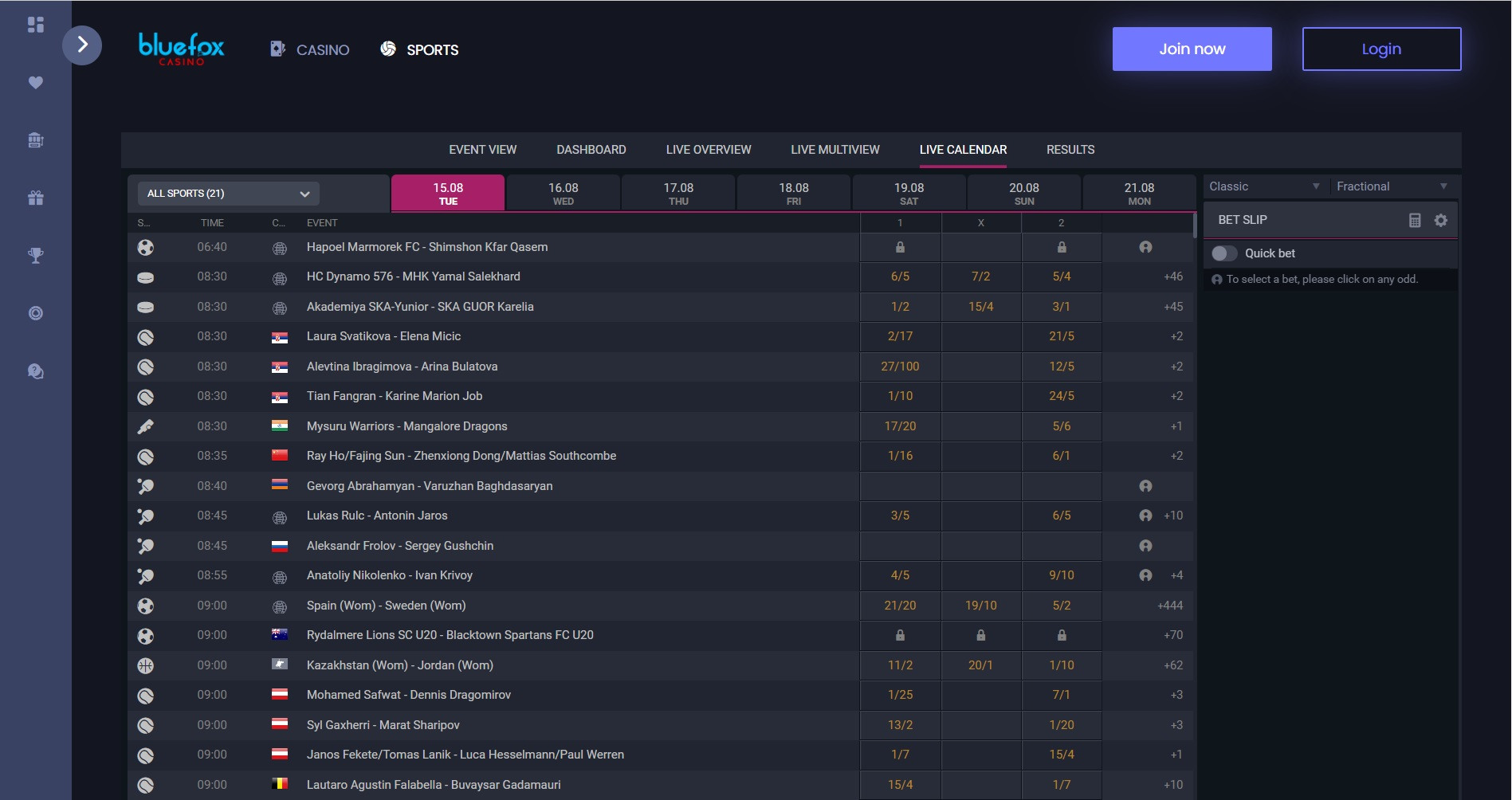Select the slot machine Casino icon in sidebar

(x=35, y=139)
